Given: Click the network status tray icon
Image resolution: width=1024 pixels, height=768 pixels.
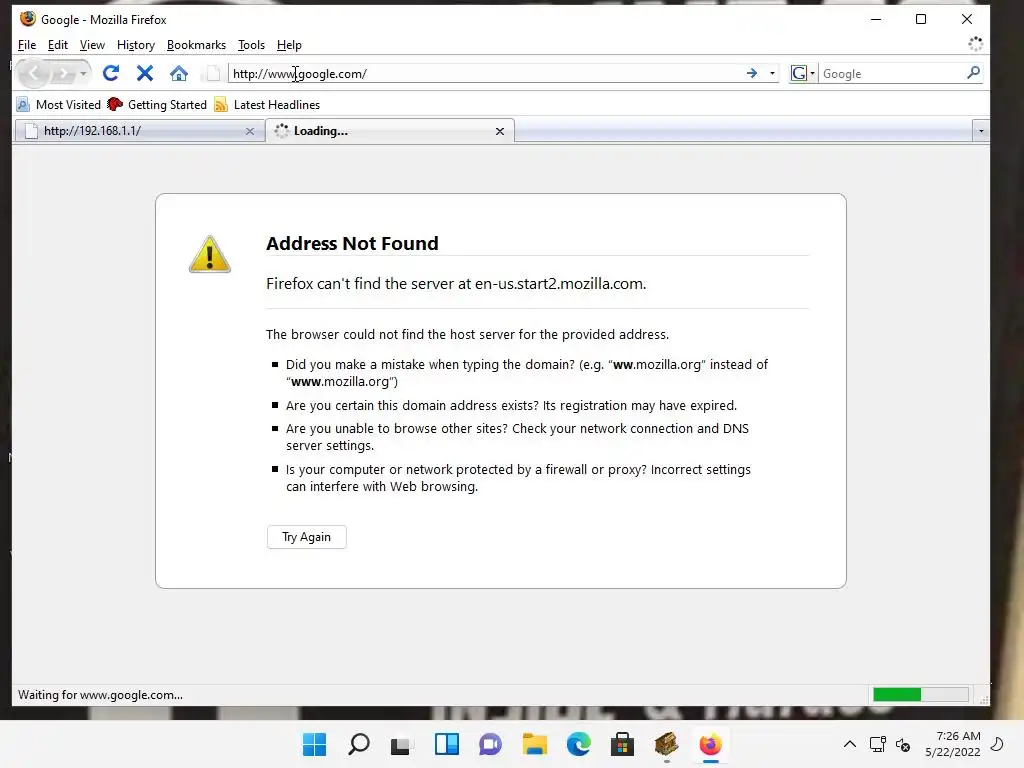Looking at the screenshot, I should (878, 744).
